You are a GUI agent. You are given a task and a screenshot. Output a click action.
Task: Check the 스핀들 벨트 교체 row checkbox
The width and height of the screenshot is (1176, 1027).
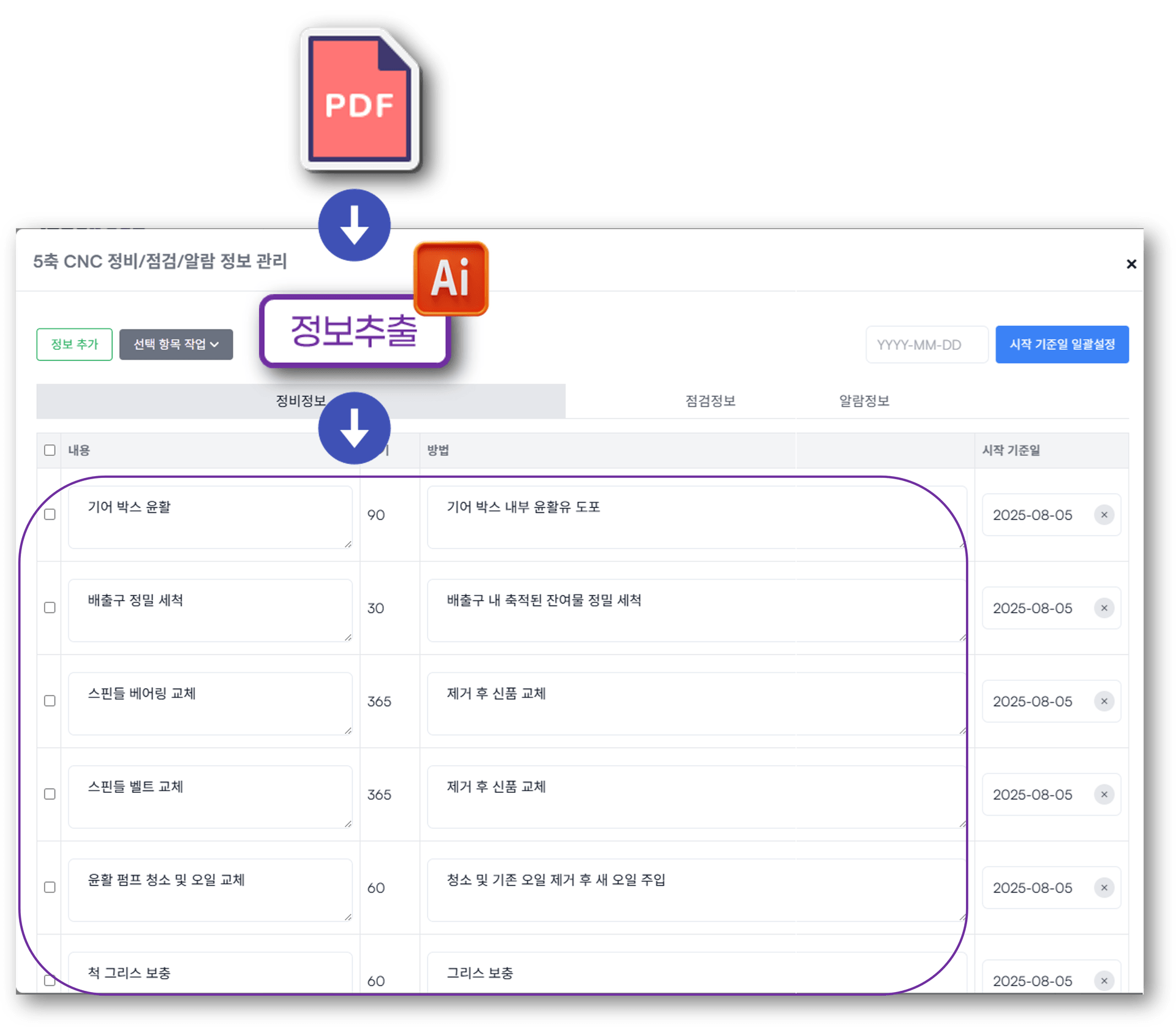coord(50,794)
